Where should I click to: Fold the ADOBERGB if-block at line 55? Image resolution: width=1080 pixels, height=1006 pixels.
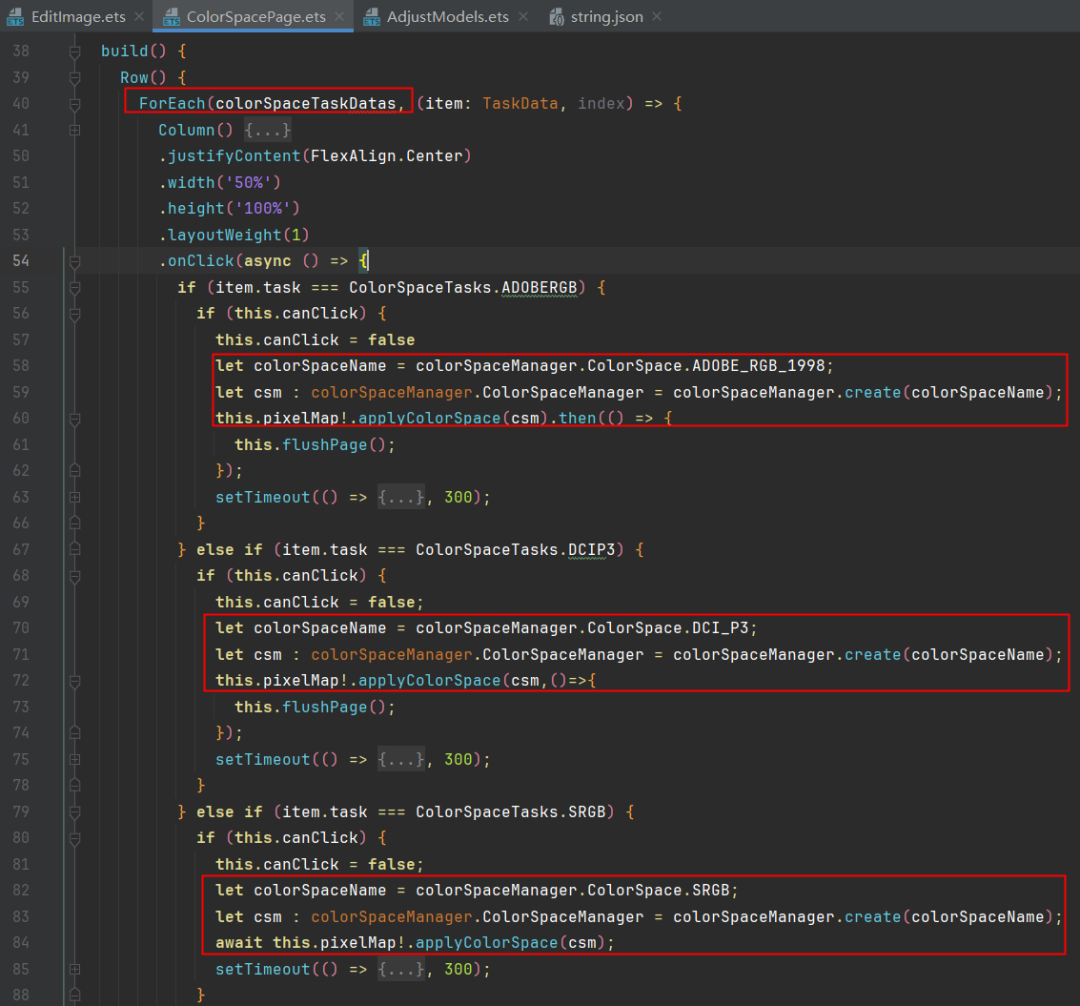[74, 287]
